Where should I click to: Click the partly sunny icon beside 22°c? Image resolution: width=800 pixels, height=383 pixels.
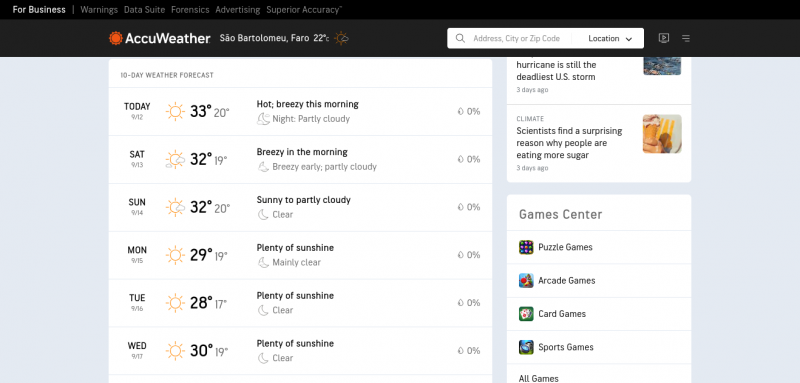click(341, 38)
